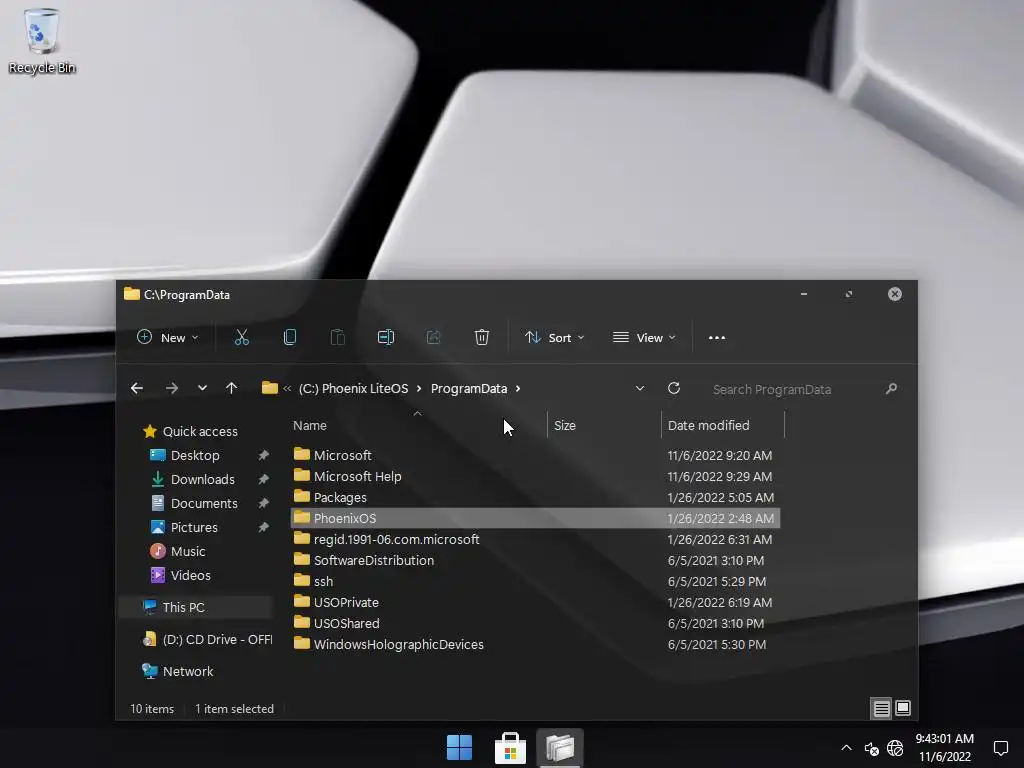Select (D:) CD Drive in sidebar
The width and height of the screenshot is (1024, 768).
(207, 639)
